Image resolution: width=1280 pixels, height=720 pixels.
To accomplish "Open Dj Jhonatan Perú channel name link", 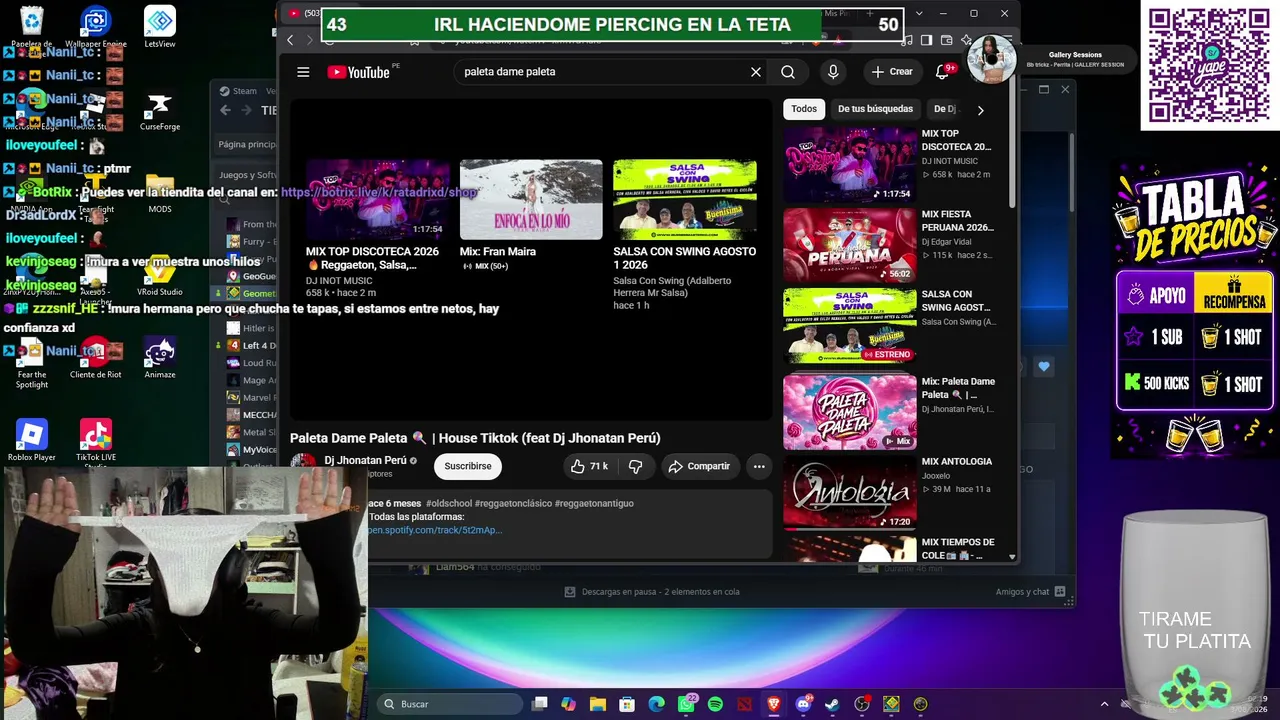I will pyautogui.click(x=365, y=461).
